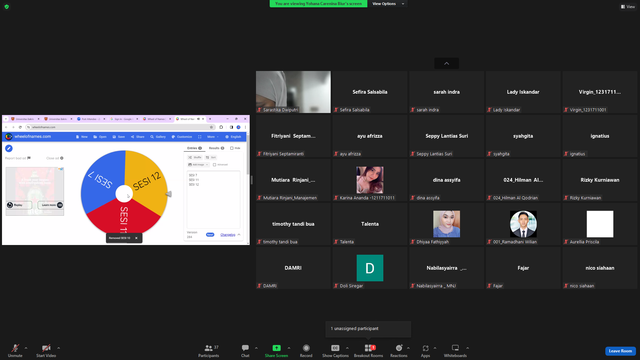
Task: Click the Shuffle entries button
Action: 195,157
